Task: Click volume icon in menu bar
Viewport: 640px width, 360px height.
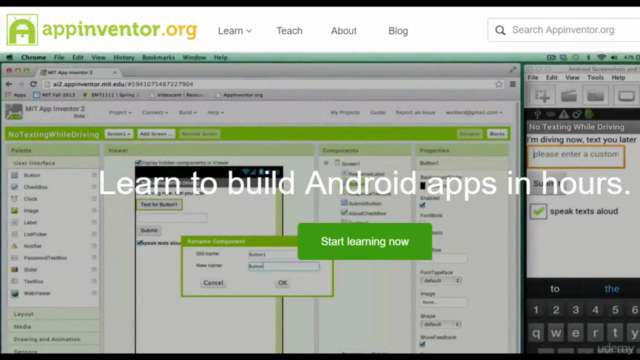Action: 614,58
